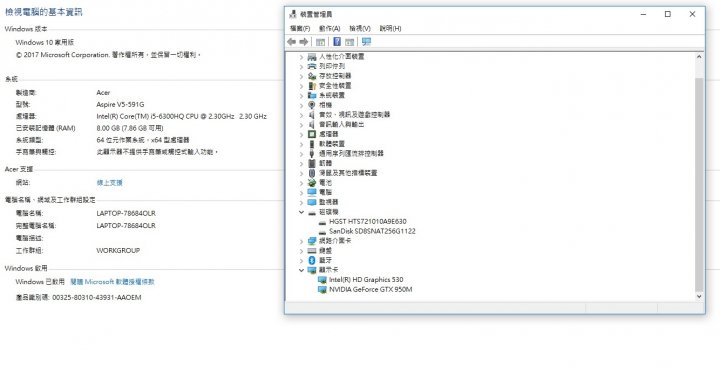Select NVIDIA GeForce GTX 950M device entry
720x372 pixels.
tap(370, 289)
